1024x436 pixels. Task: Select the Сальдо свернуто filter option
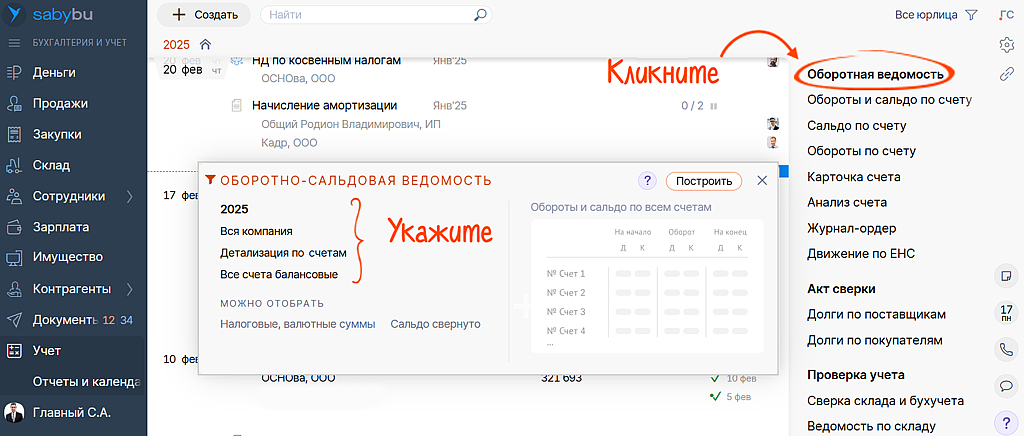coord(435,324)
